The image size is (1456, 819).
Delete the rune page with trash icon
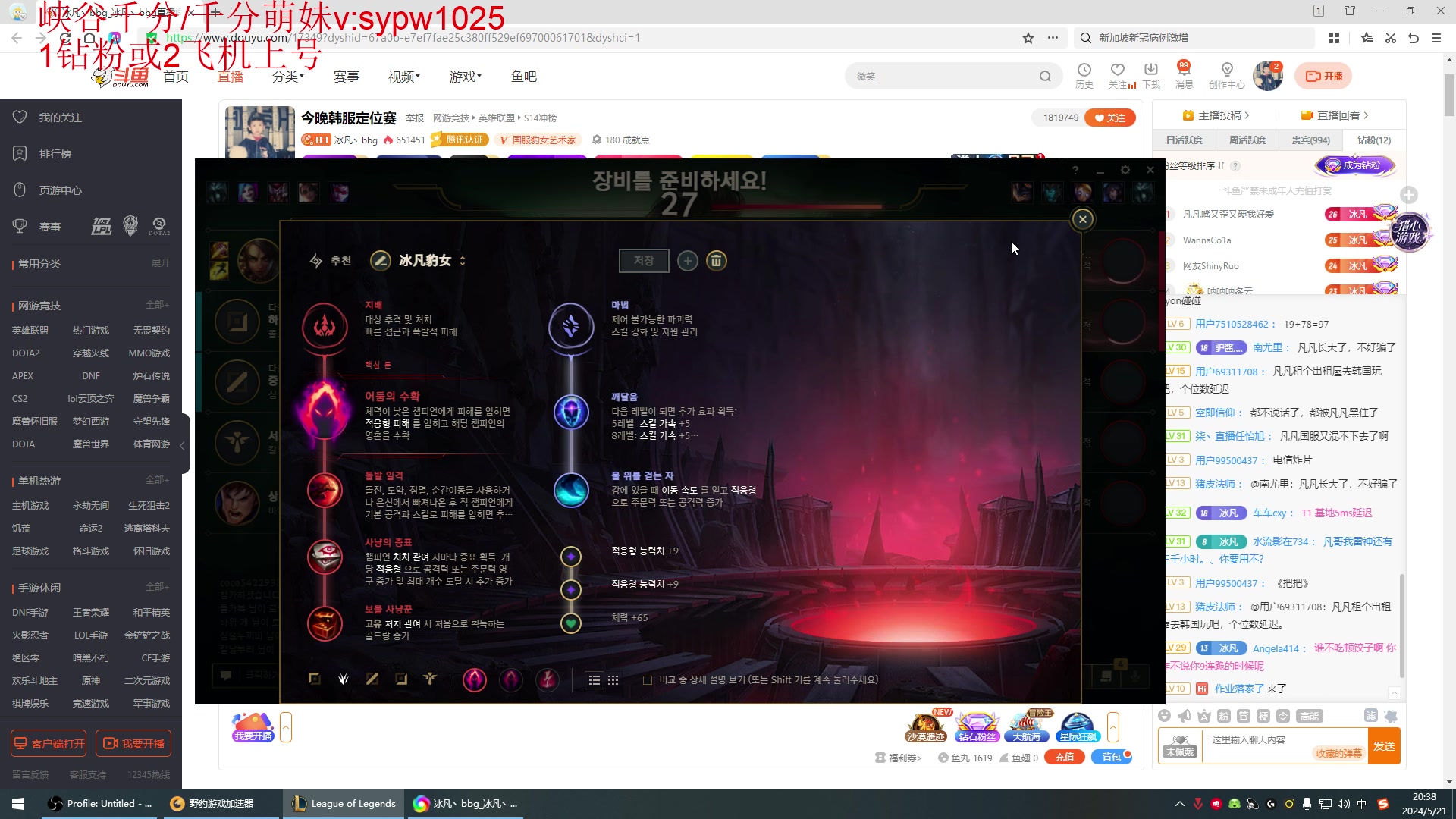click(716, 261)
